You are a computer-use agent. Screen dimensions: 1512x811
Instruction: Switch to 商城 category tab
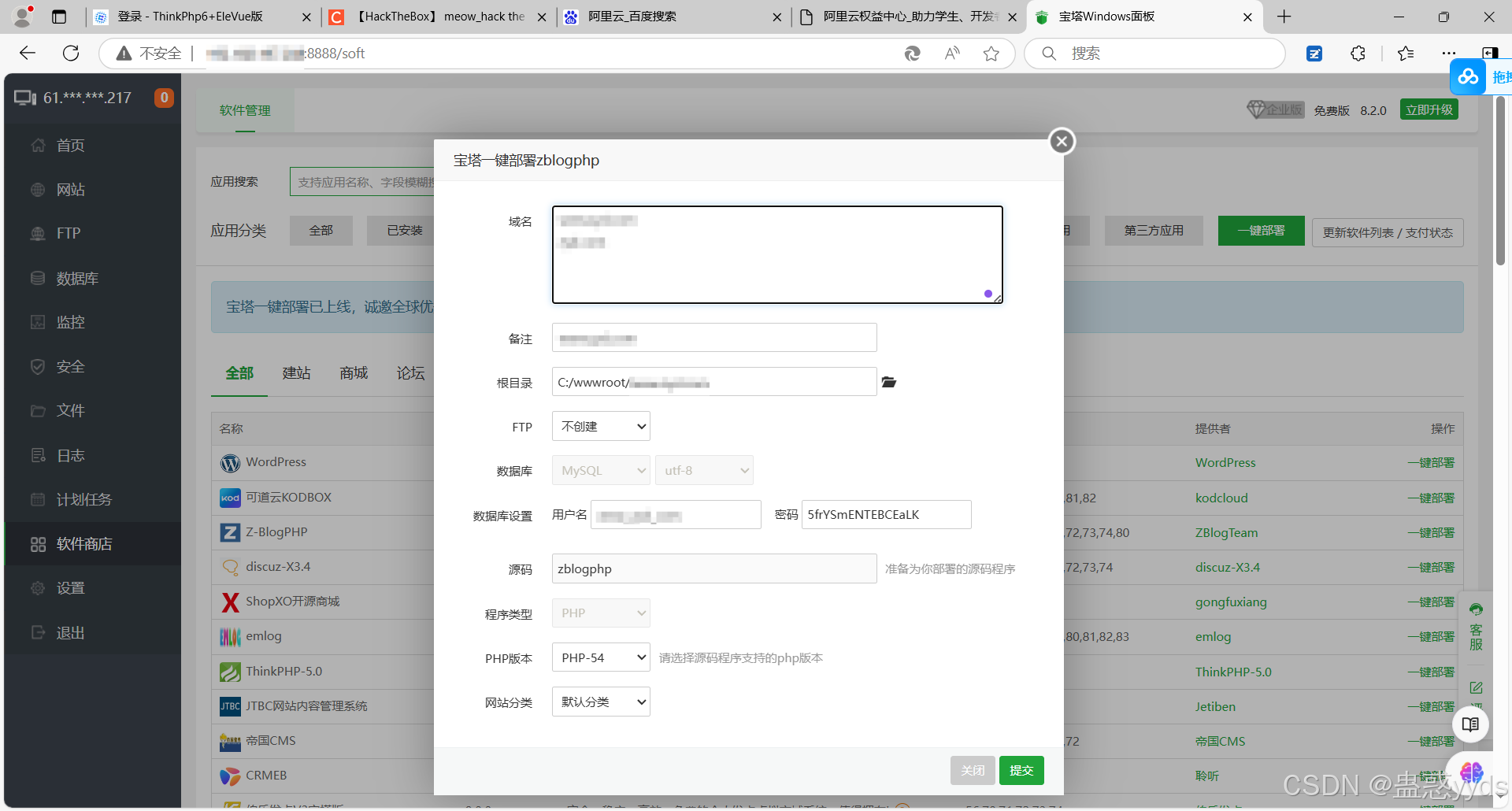point(354,373)
